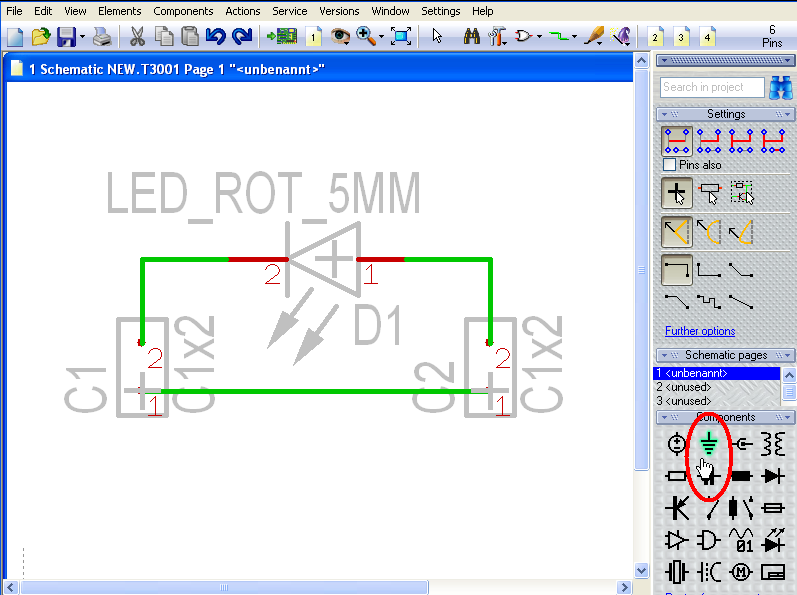Select second signal branch highlight mode

click(x=709, y=141)
